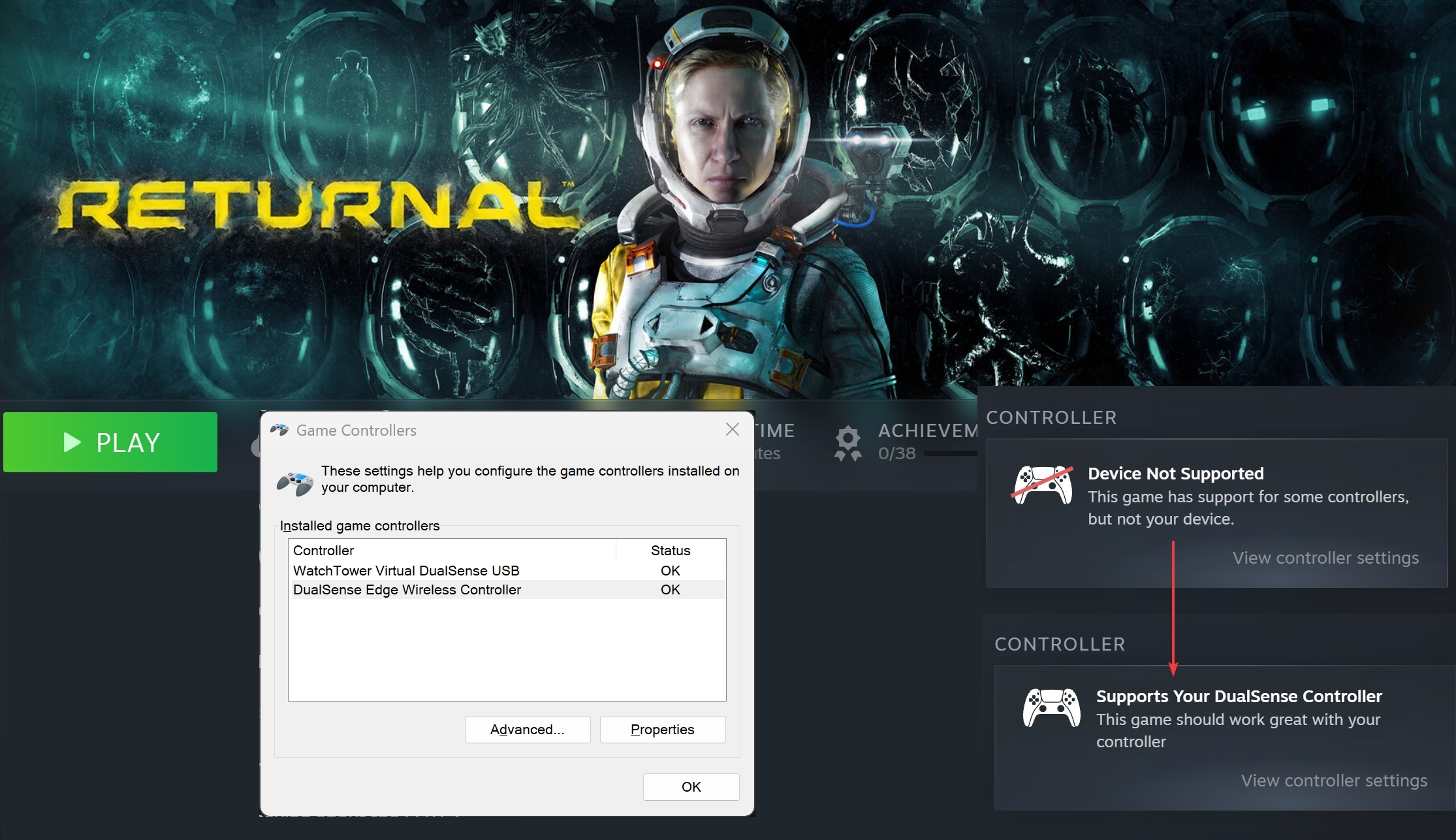Click the 0/38 achievements progress bar
The image size is (1456, 840).
coord(950,453)
